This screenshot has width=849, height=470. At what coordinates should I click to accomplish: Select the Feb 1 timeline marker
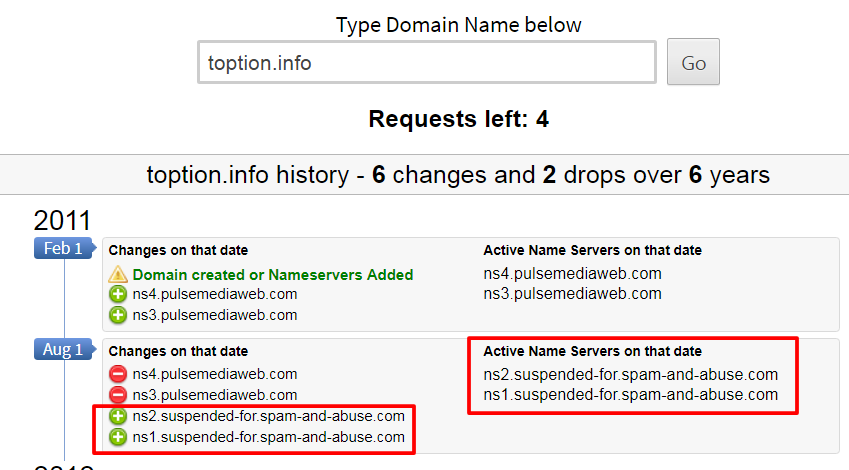coord(62,249)
